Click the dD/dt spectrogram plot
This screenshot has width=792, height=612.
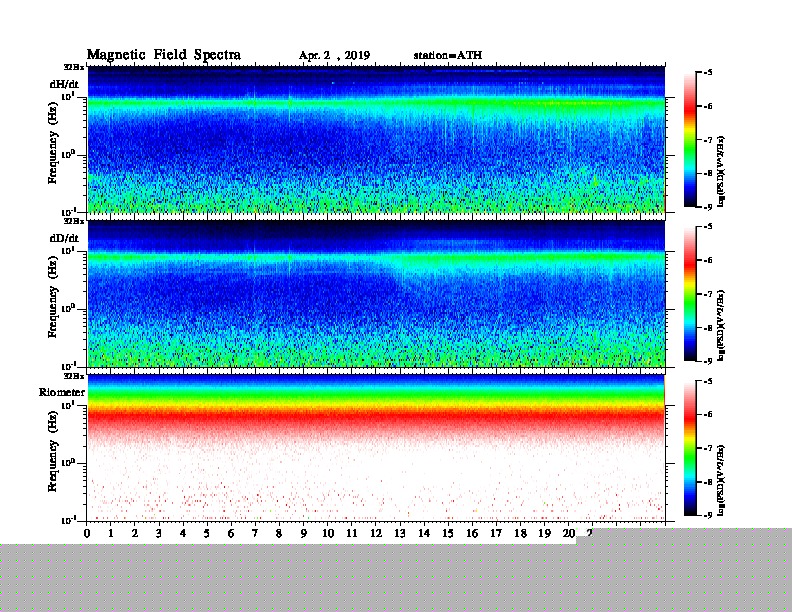(376, 293)
